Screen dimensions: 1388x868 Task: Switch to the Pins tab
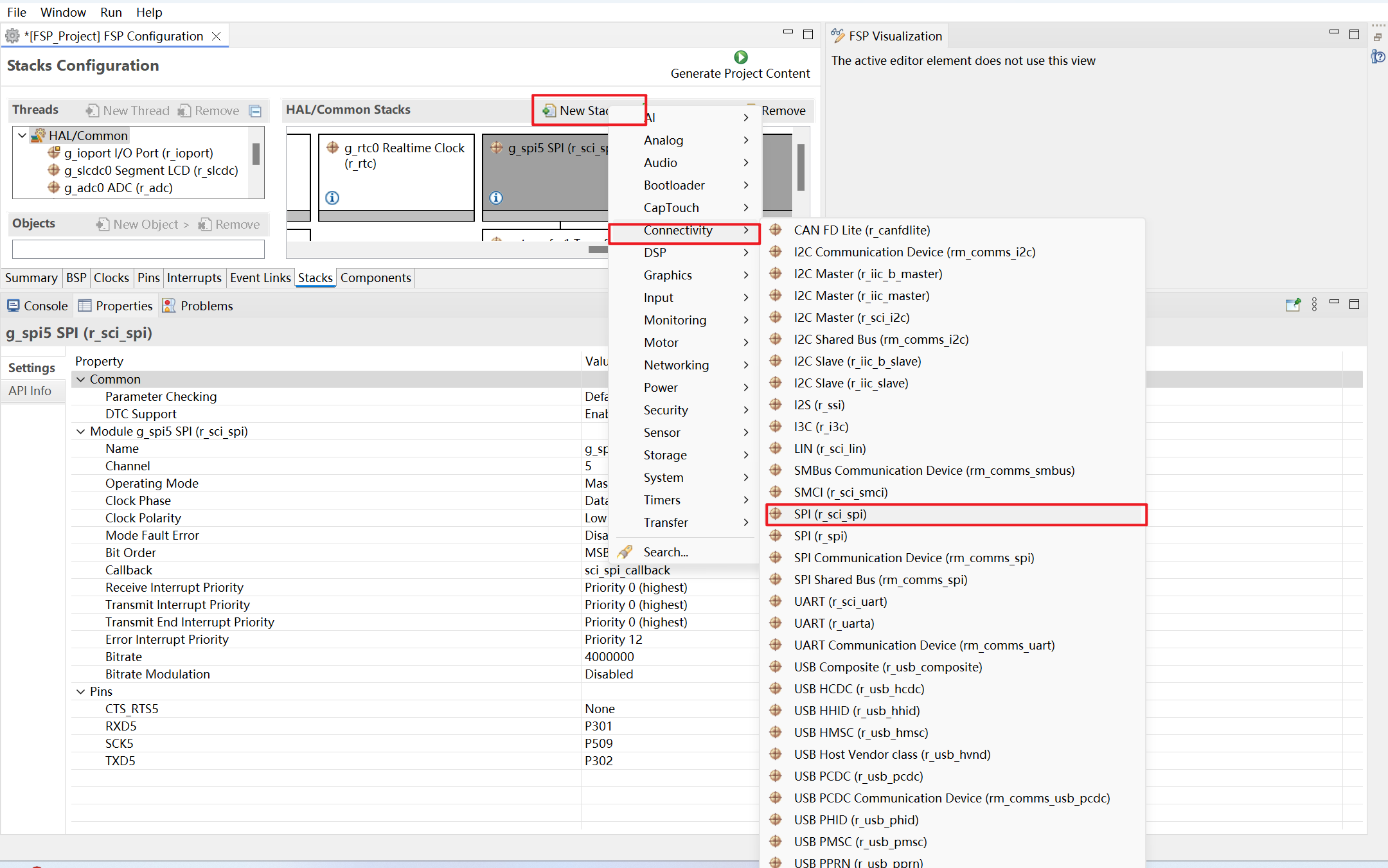click(x=148, y=278)
